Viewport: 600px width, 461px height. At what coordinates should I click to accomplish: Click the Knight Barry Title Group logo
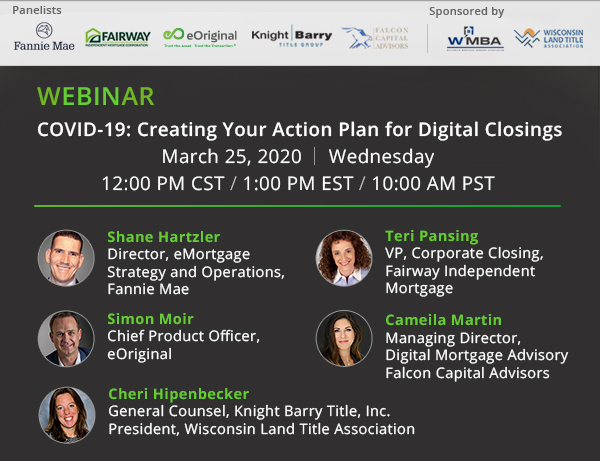(292, 36)
